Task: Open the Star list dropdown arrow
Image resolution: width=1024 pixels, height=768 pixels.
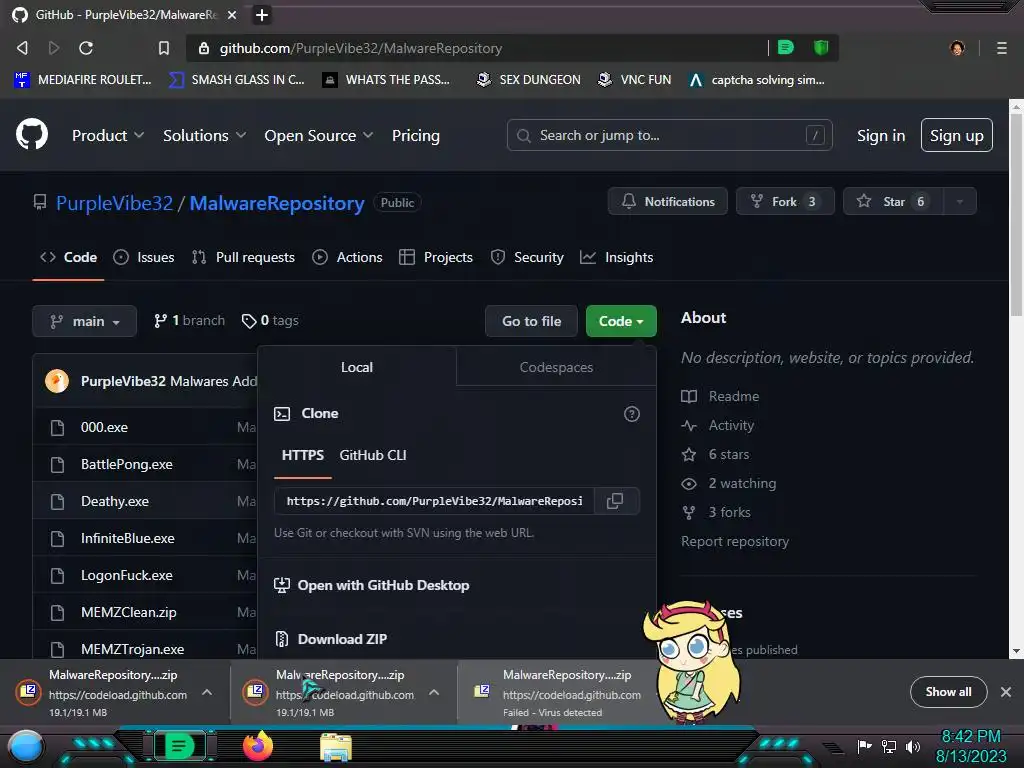Action: tap(960, 201)
